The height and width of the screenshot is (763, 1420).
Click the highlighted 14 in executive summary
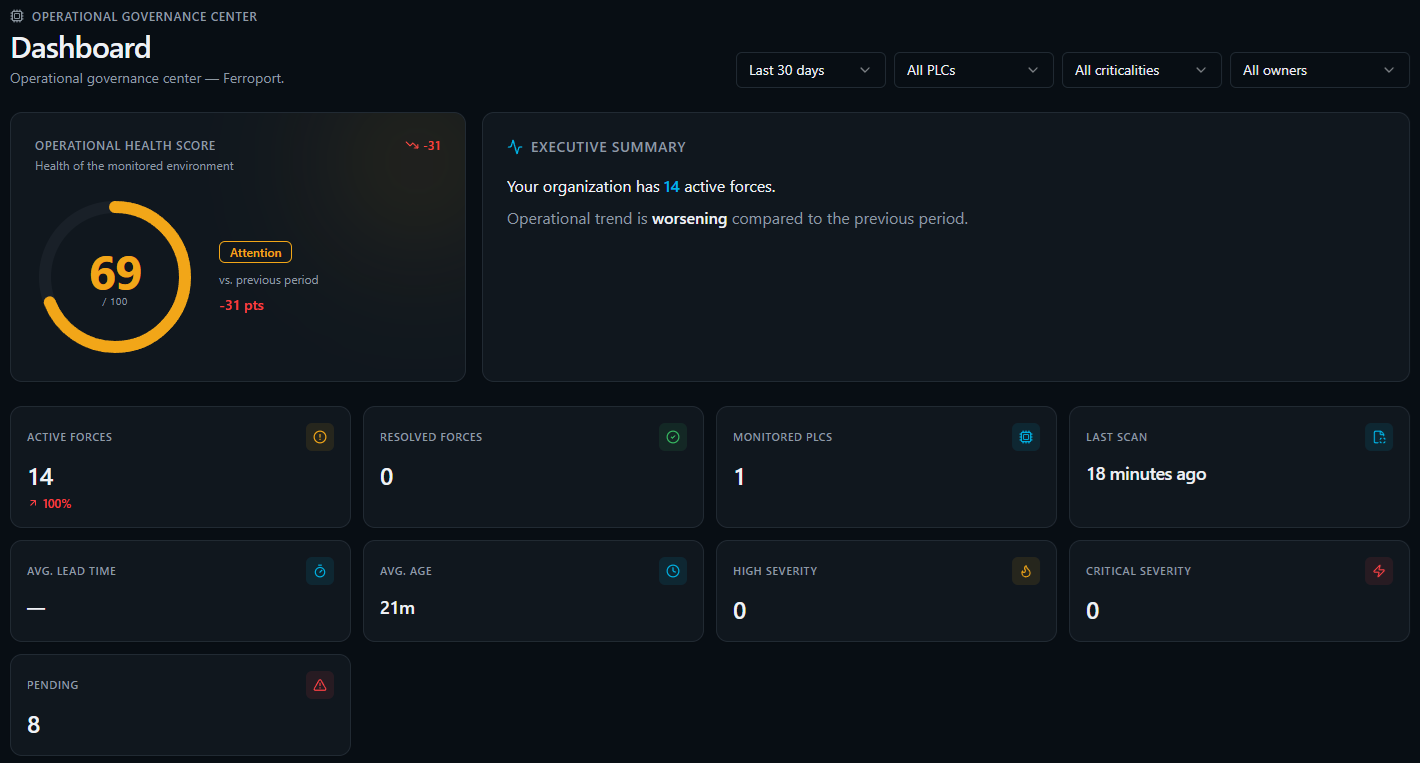pos(672,187)
